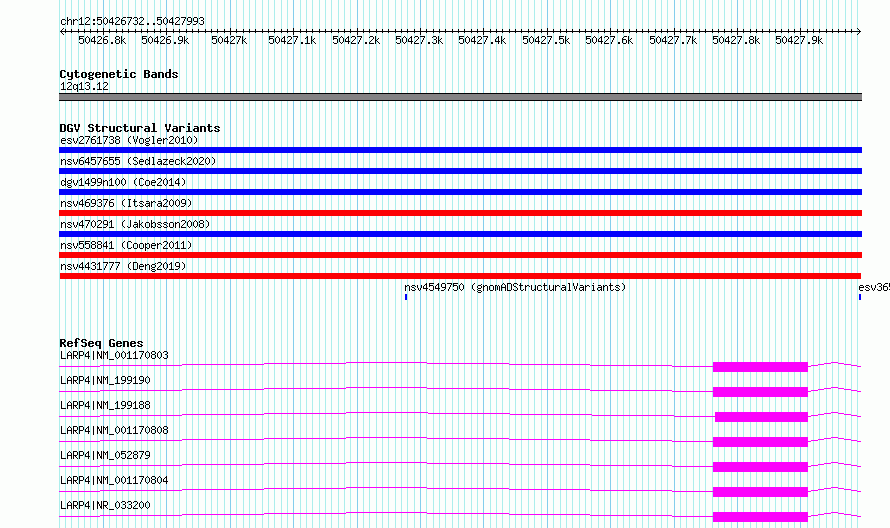Open the LARP4|NM_199190 transcript label
Image resolution: width=890 pixels, height=528 pixels.
(x=105, y=380)
